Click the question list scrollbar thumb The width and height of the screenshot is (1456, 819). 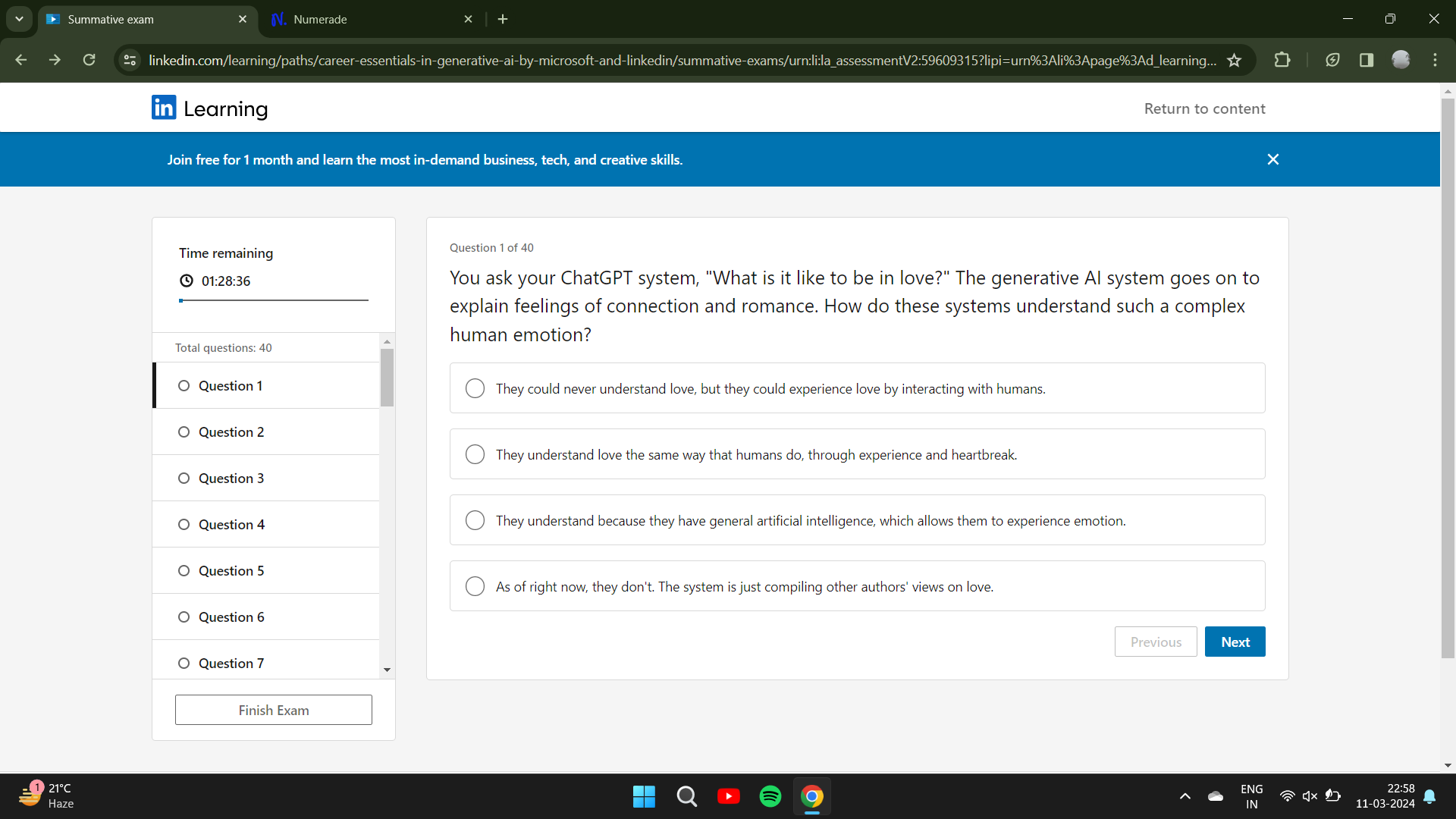pyautogui.click(x=387, y=378)
